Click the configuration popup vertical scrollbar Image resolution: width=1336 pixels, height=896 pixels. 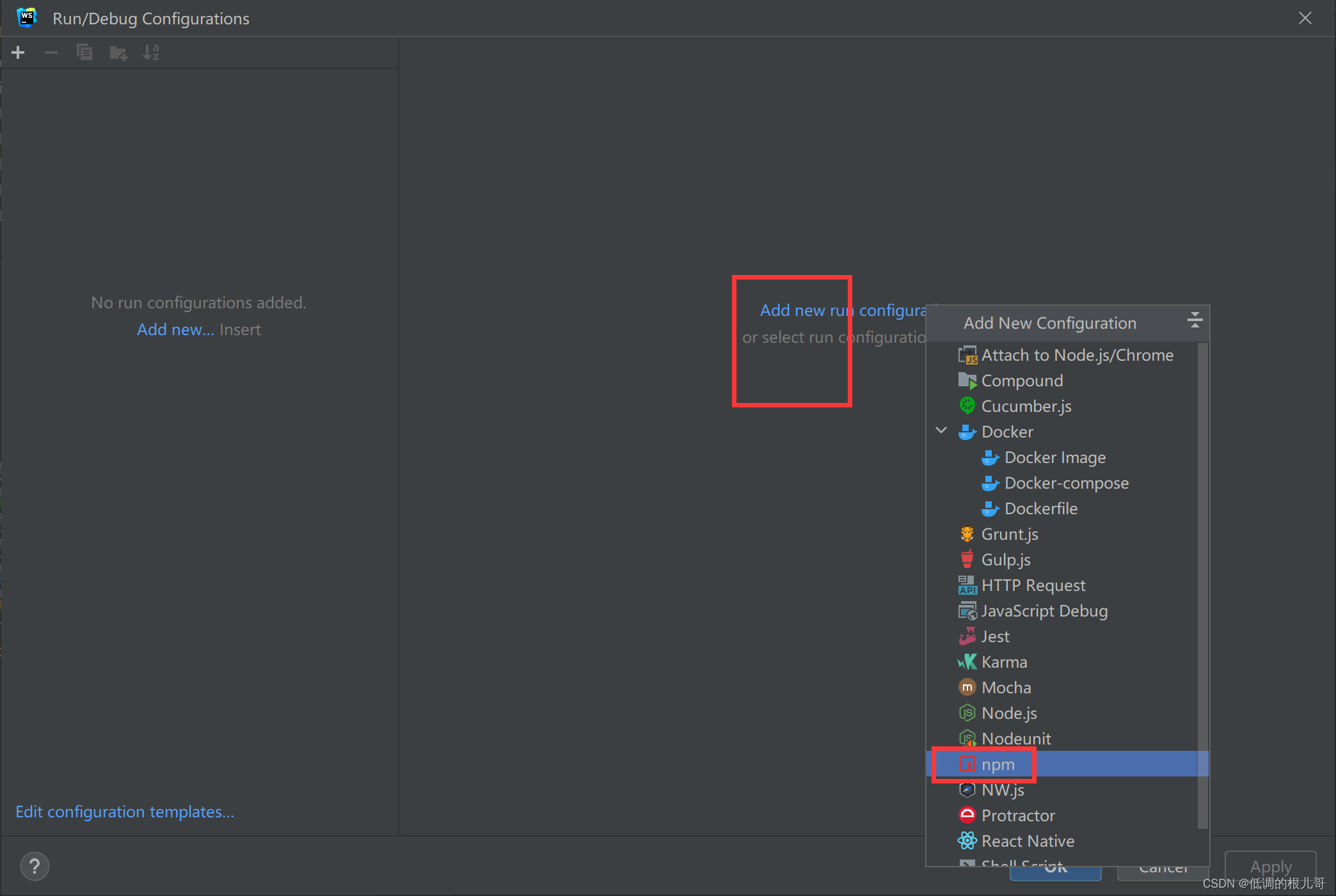(x=1203, y=585)
